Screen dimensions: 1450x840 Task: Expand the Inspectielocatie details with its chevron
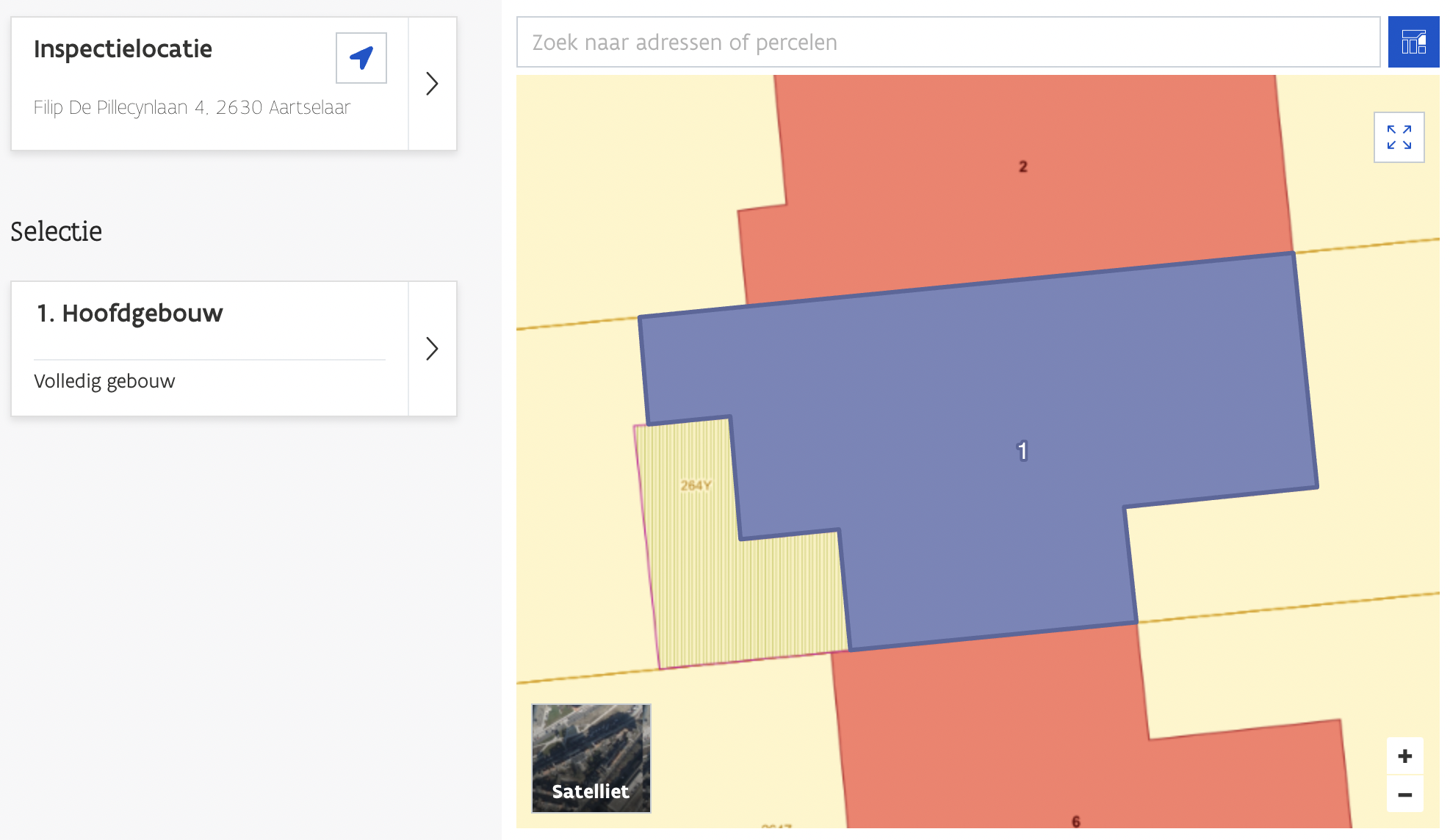432,84
